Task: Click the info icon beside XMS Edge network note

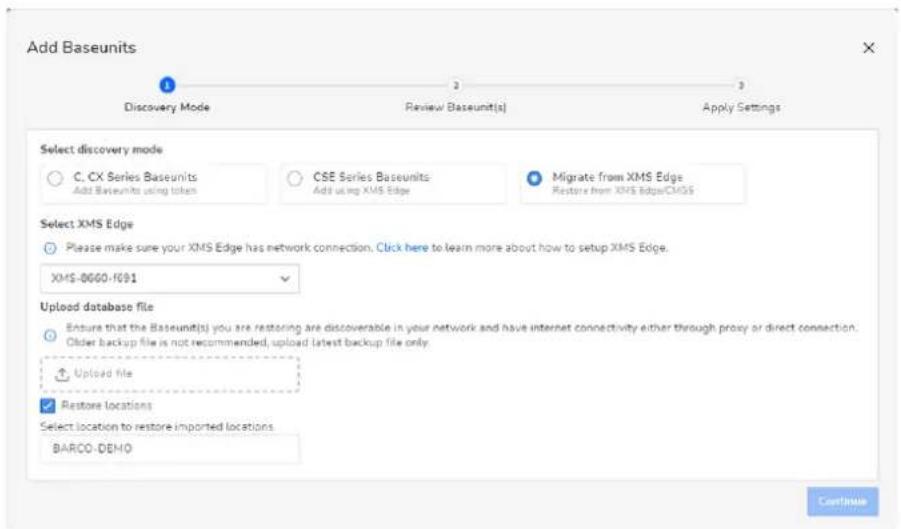Action: [x=51, y=248]
